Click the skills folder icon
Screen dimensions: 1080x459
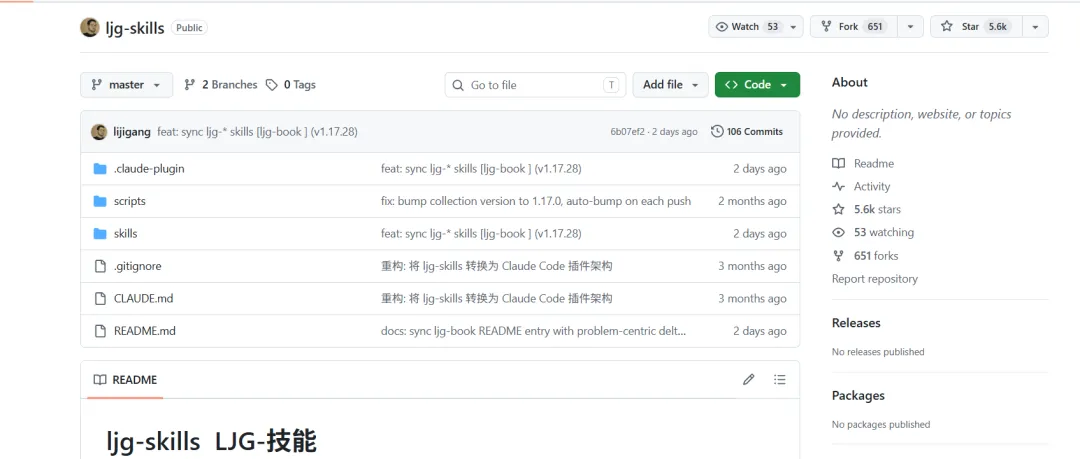tap(100, 234)
